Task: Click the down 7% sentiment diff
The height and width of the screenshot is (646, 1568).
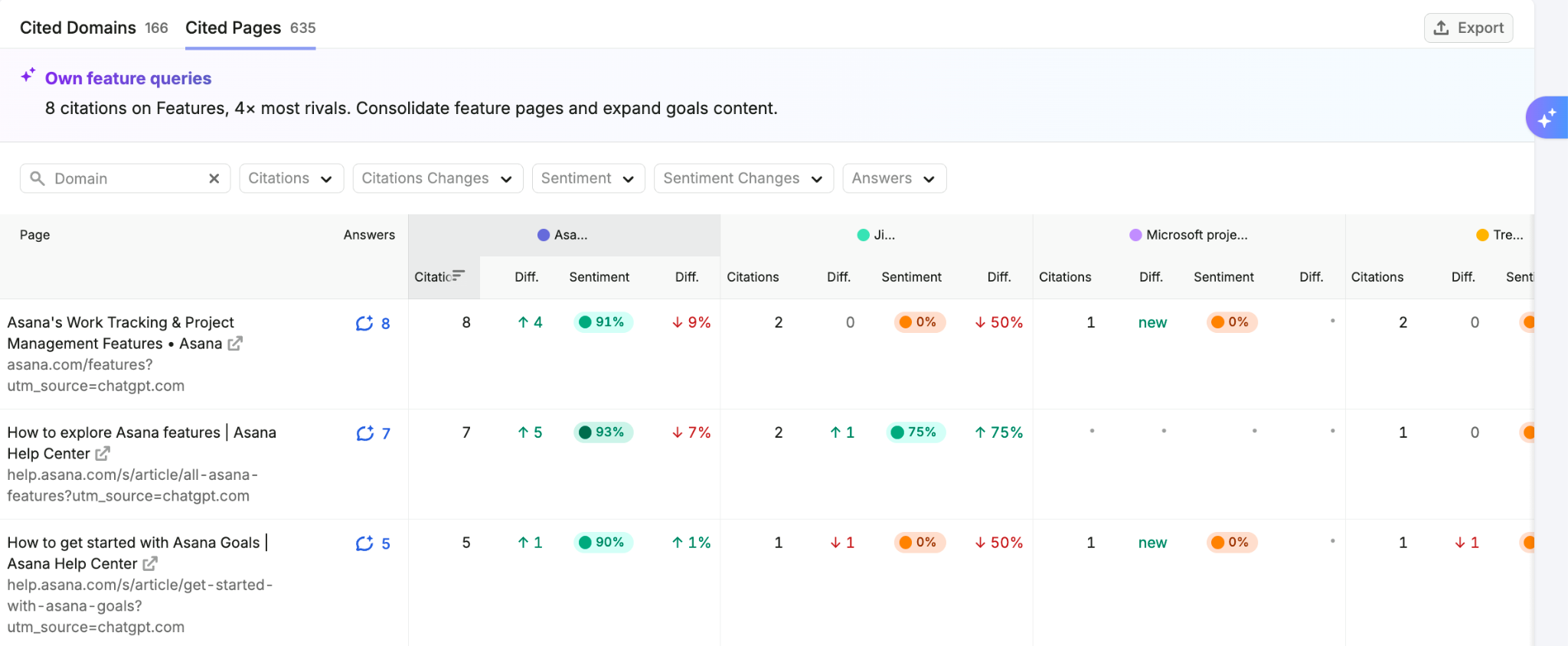Action: click(x=691, y=432)
